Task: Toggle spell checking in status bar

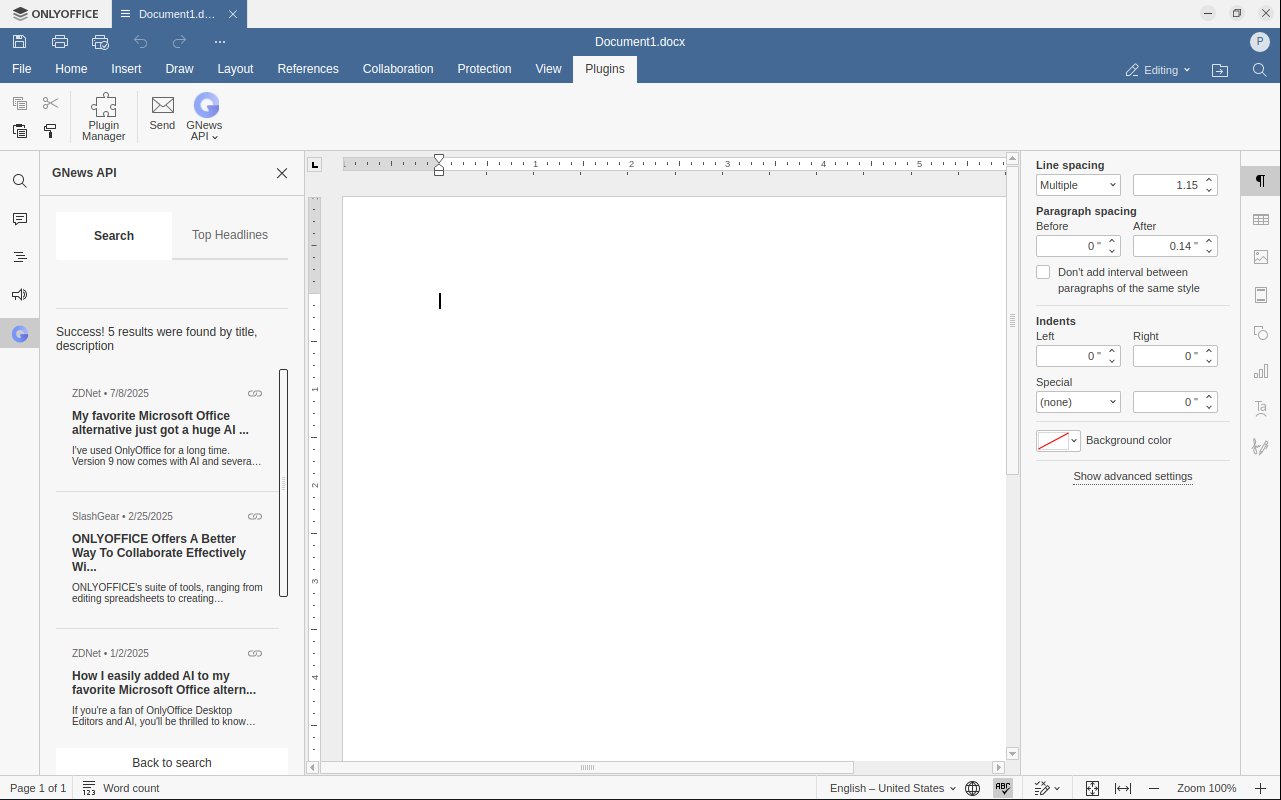Action: pos(1003,788)
